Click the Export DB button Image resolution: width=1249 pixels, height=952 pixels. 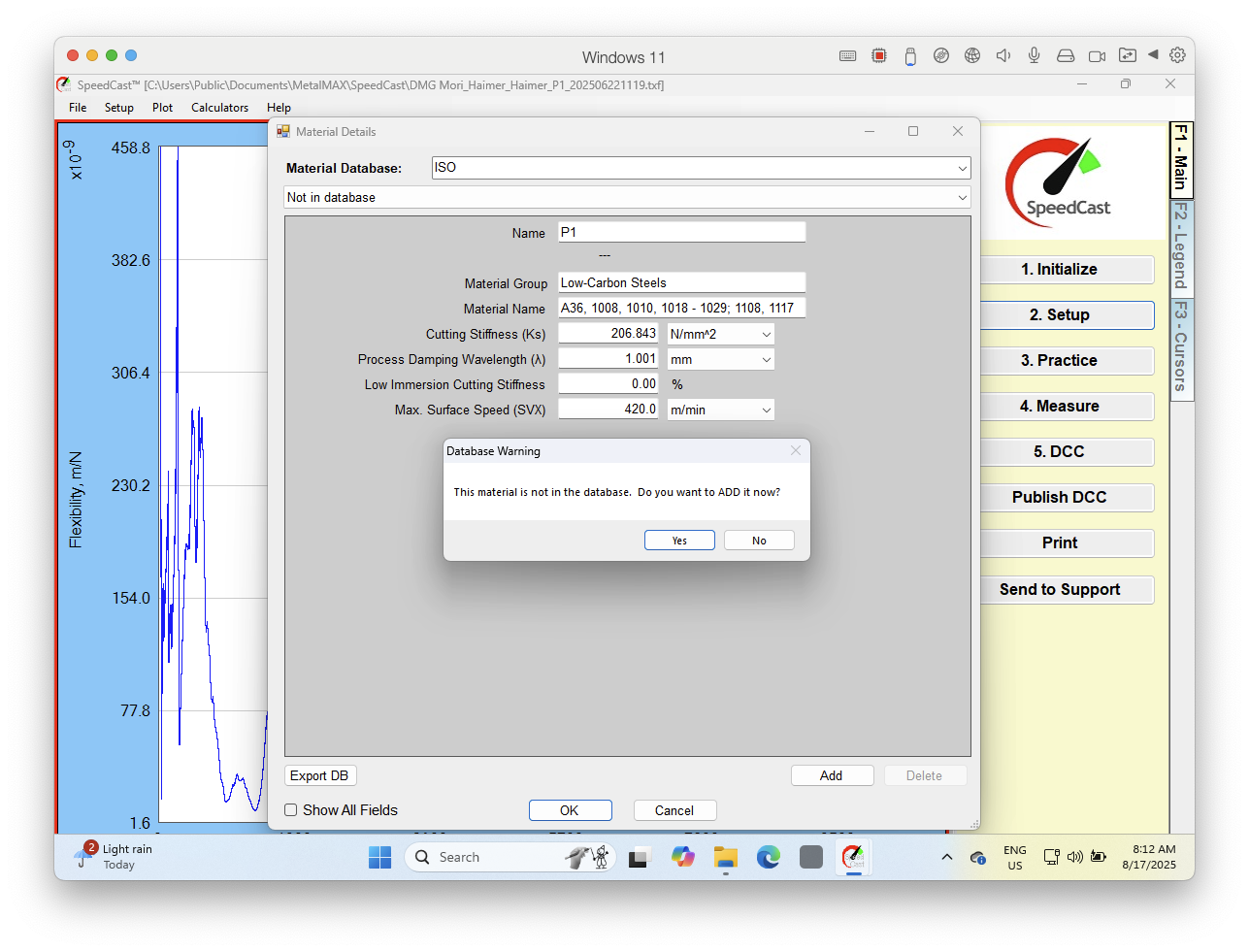320,775
